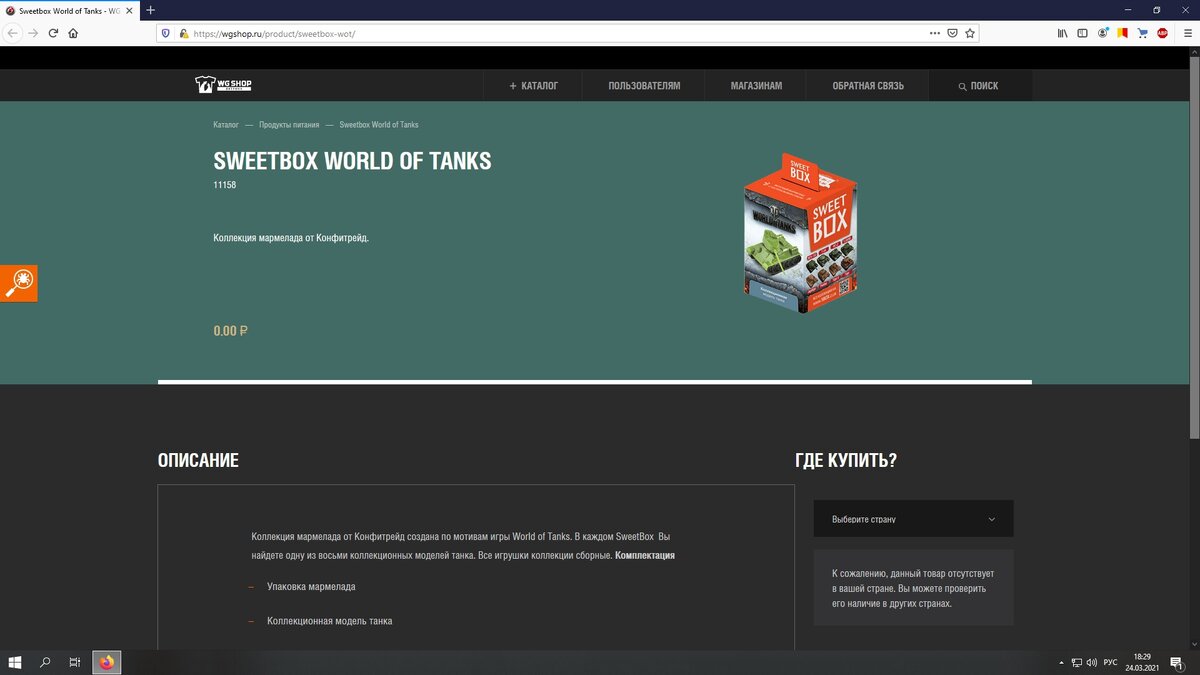Click the bold Комплектация text
The height and width of the screenshot is (675, 1200).
tap(645, 555)
